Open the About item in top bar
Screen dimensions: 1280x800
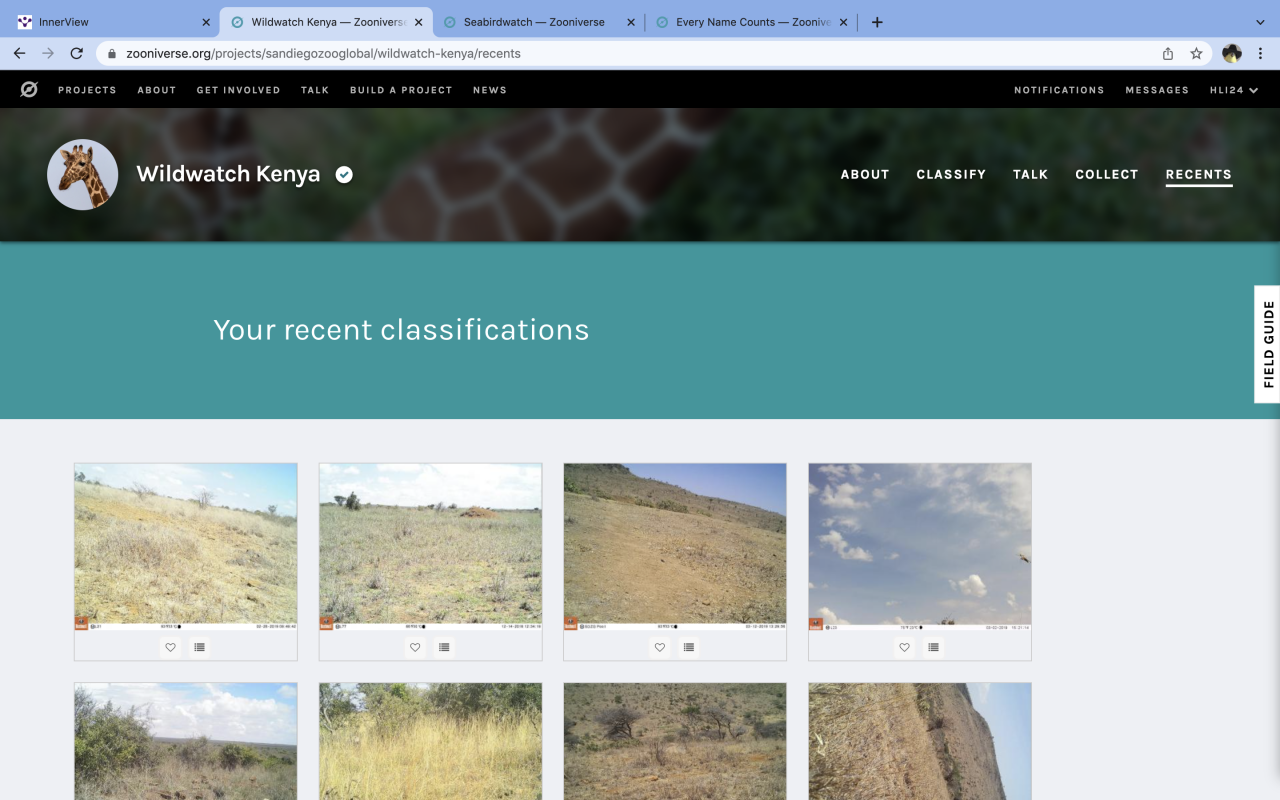[x=157, y=90]
